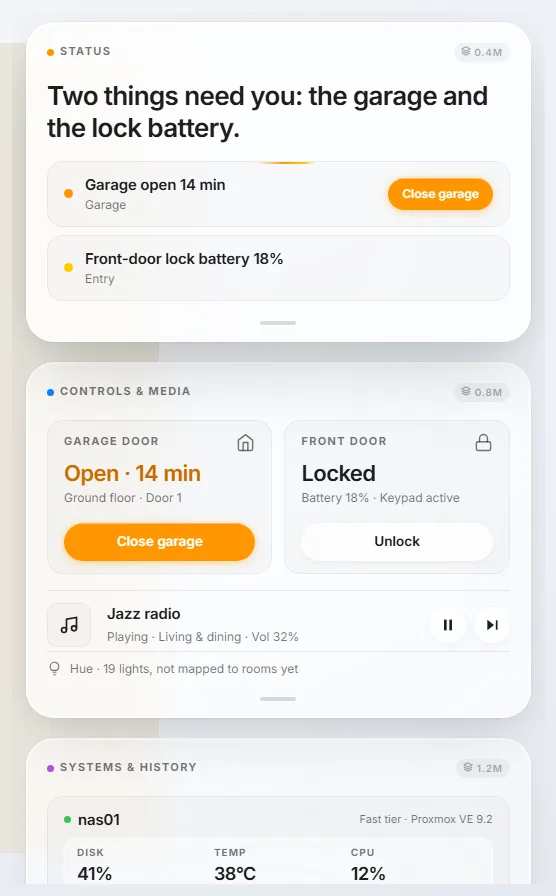Click the padlock icon in Front Door tile

point(483,443)
